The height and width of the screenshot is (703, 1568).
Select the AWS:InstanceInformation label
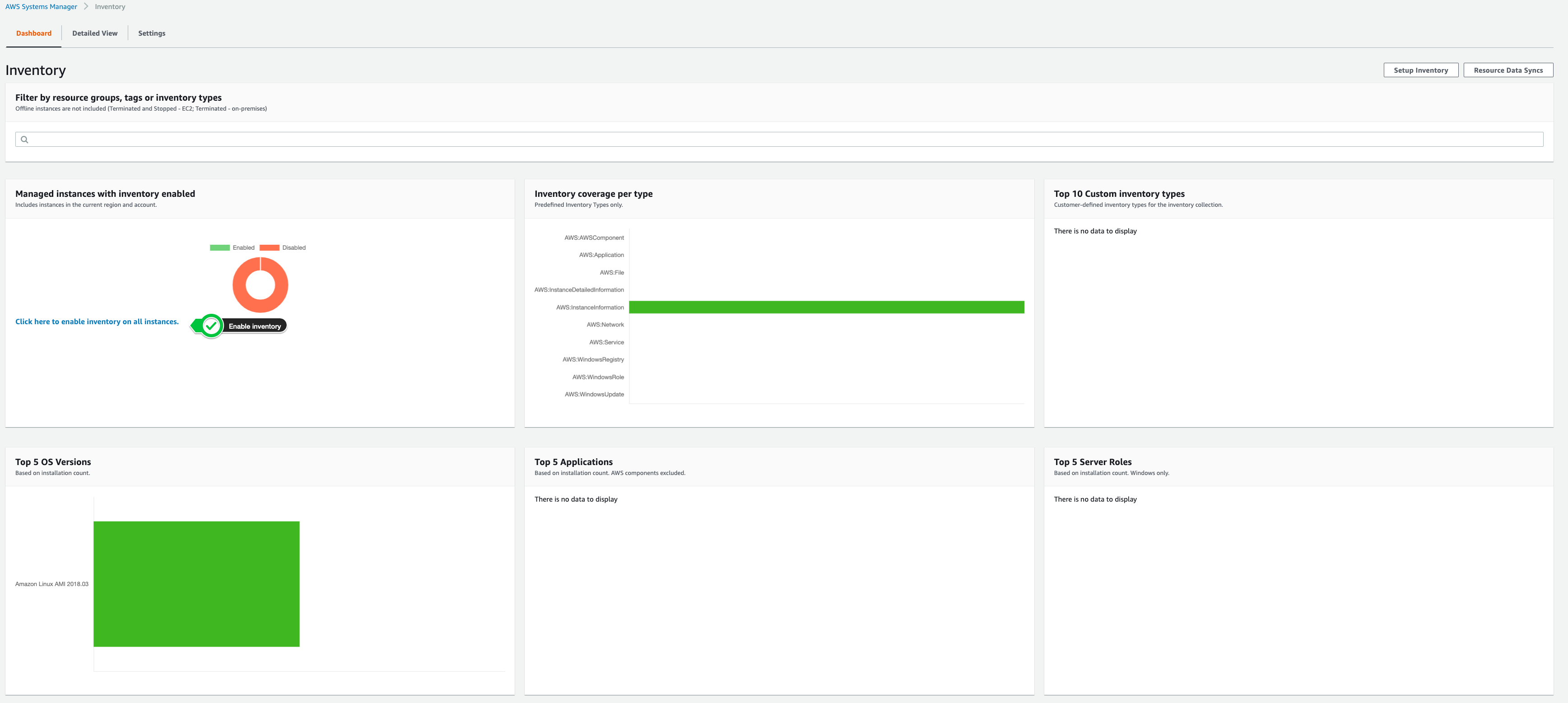(590, 307)
